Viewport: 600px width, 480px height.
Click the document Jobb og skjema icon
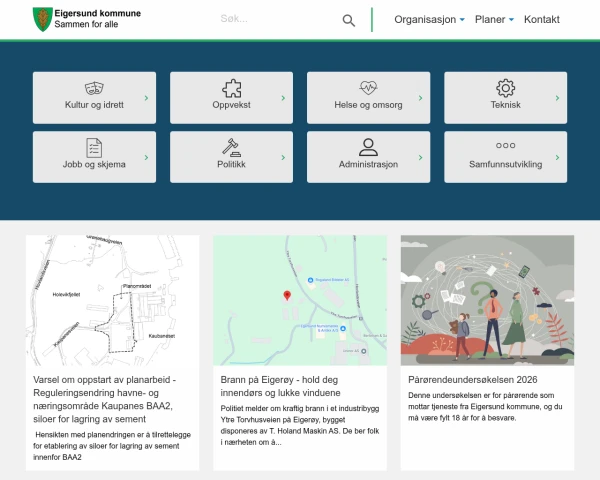point(95,147)
